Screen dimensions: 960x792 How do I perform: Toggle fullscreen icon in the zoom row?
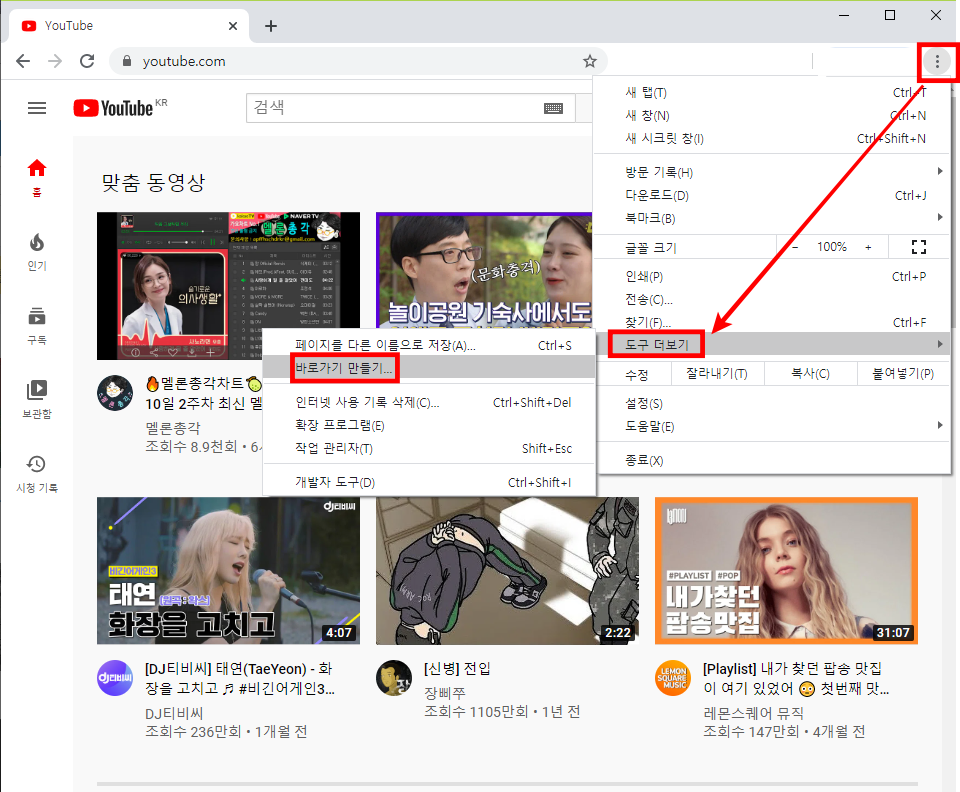click(918, 247)
